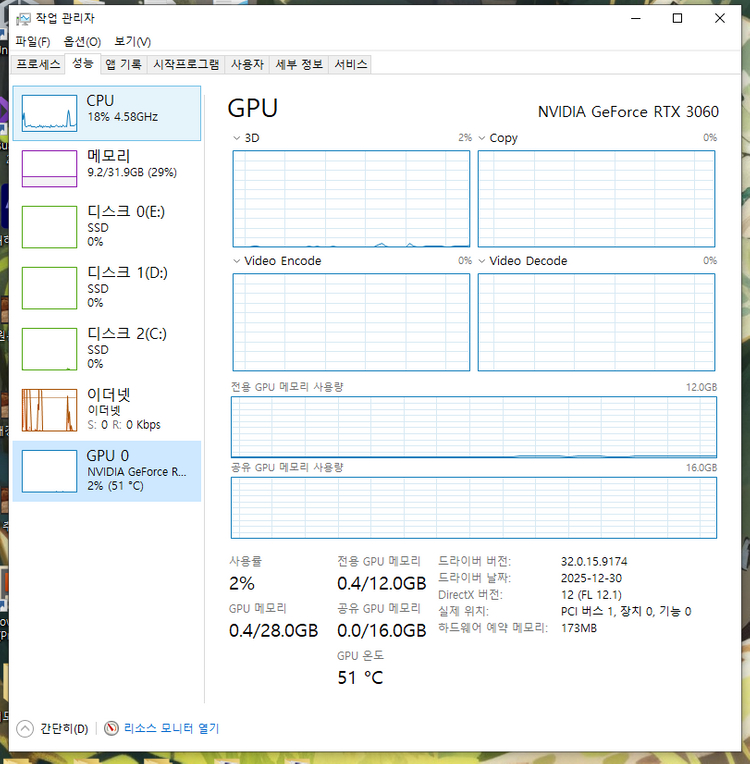
Task: Click the collapse arrow icon beside 간단히
Action: 25,728
